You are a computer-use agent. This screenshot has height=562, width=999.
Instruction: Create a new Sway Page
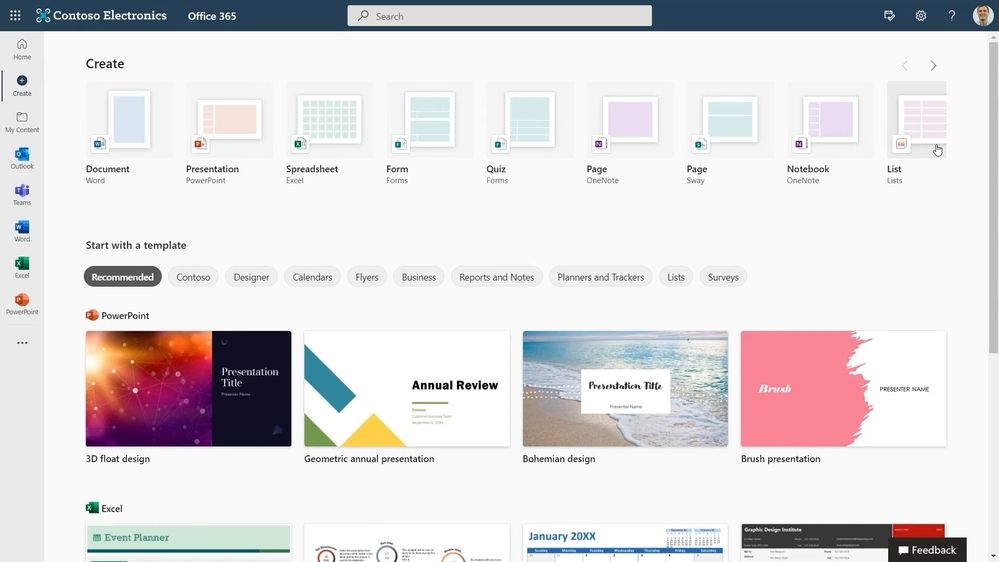tap(730, 133)
